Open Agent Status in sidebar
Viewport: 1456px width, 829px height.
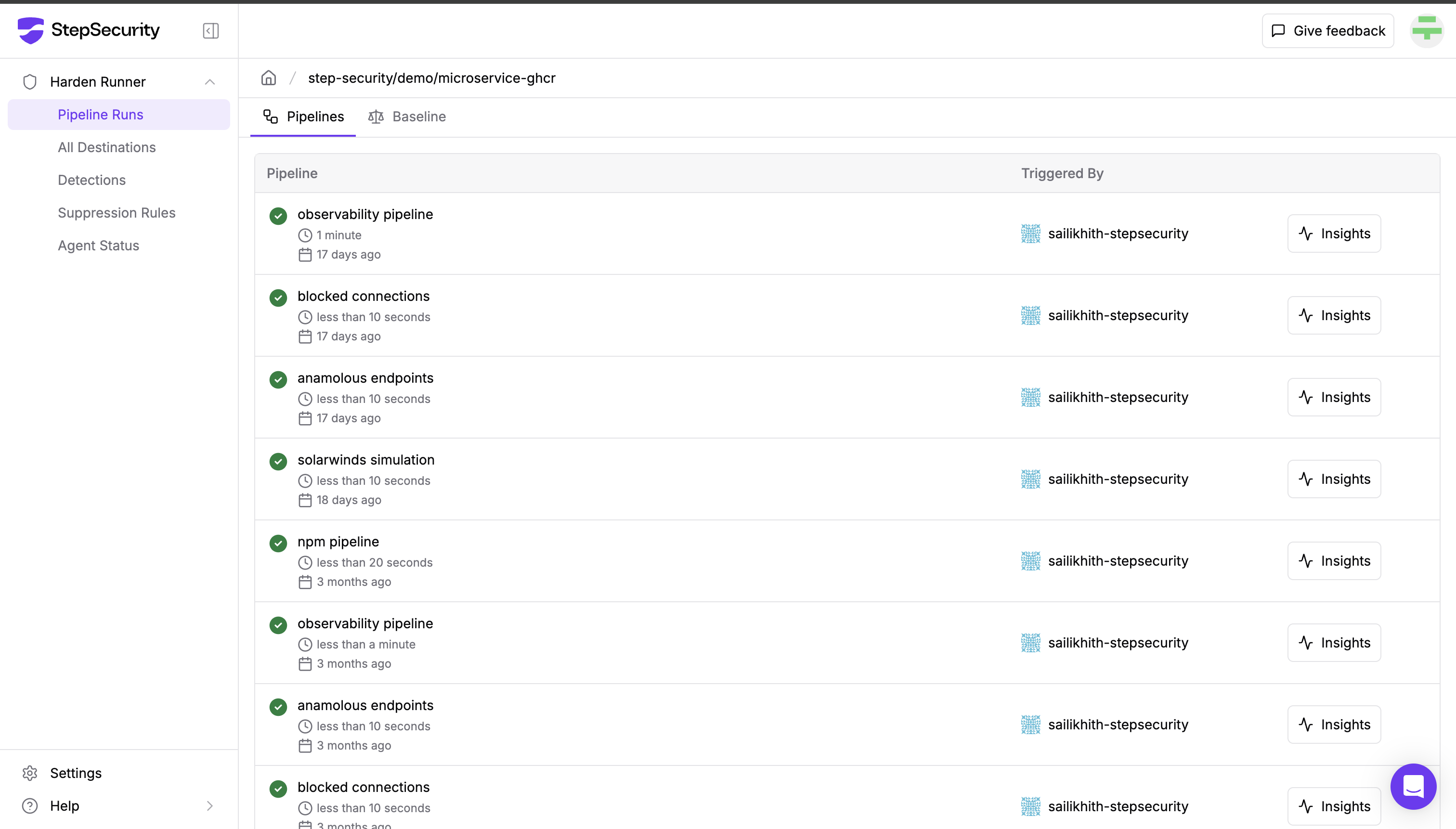pos(98,246)
